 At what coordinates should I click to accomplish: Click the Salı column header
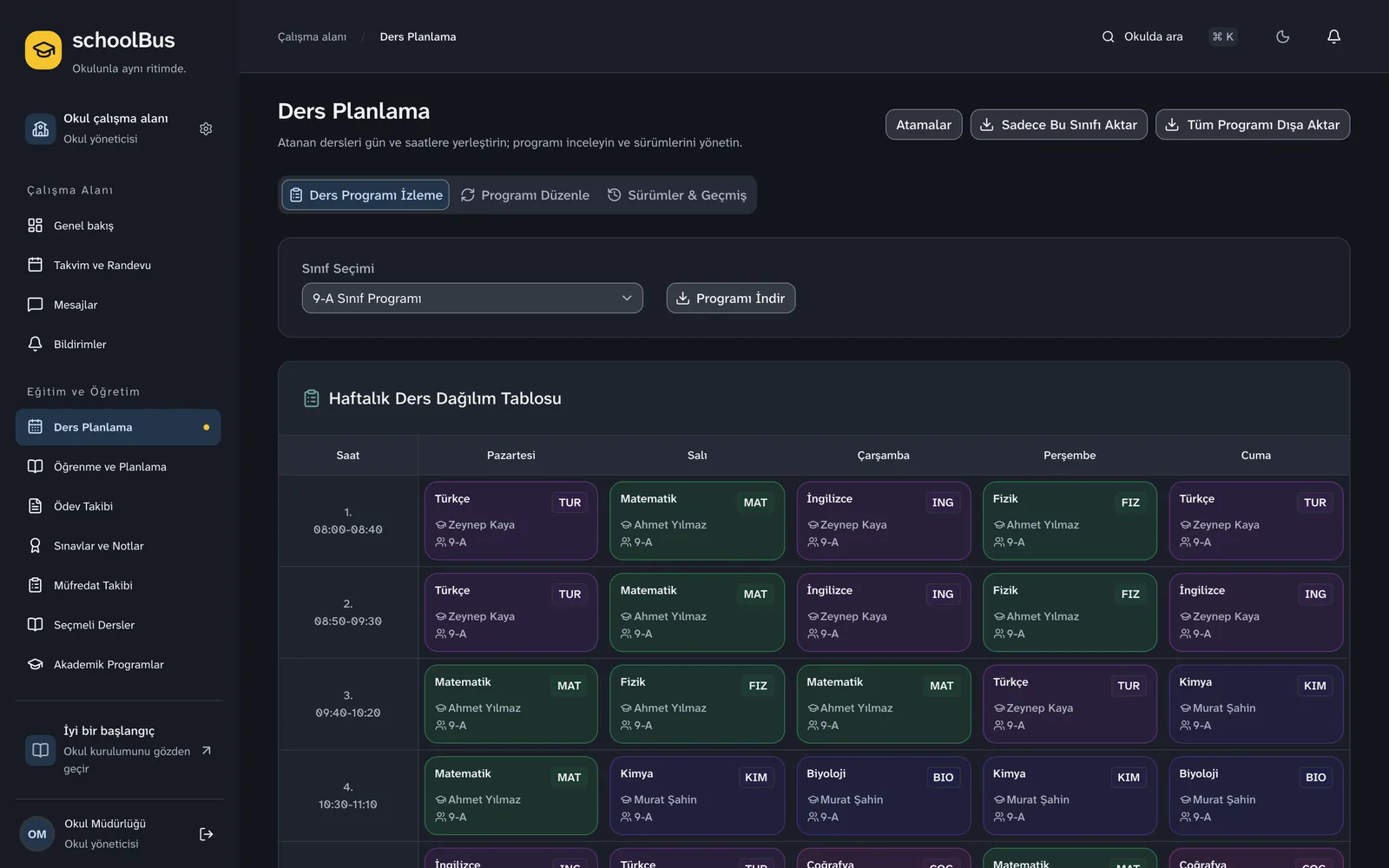(x=697, y=455)
